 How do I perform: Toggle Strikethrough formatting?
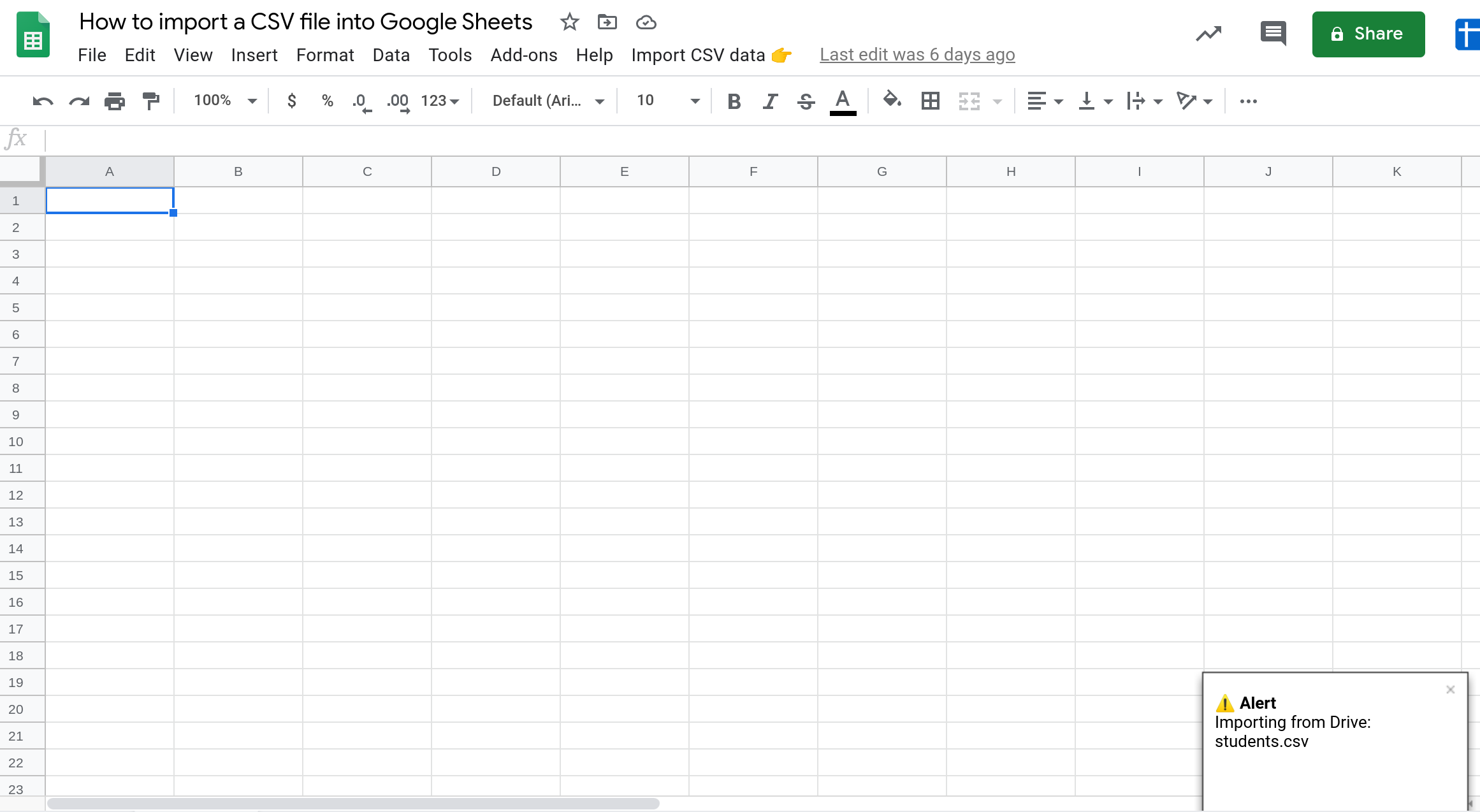[806, 101]
